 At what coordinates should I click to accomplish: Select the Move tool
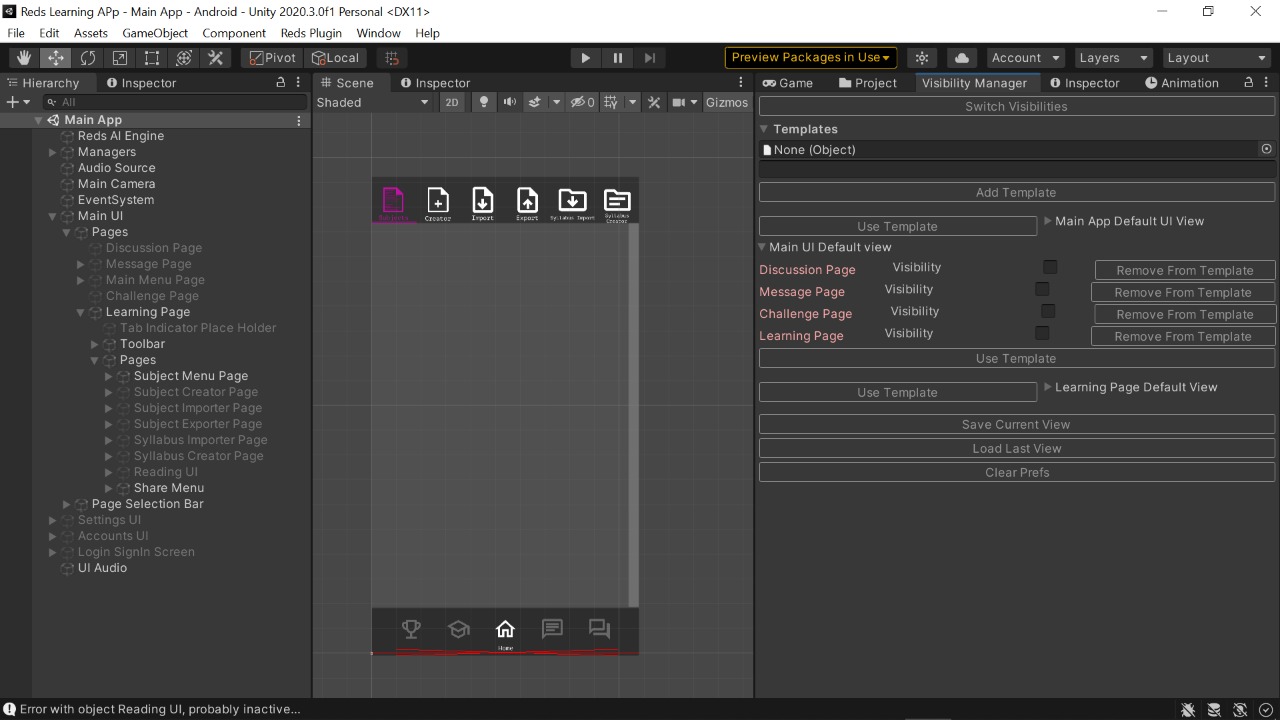coord(55,58)
